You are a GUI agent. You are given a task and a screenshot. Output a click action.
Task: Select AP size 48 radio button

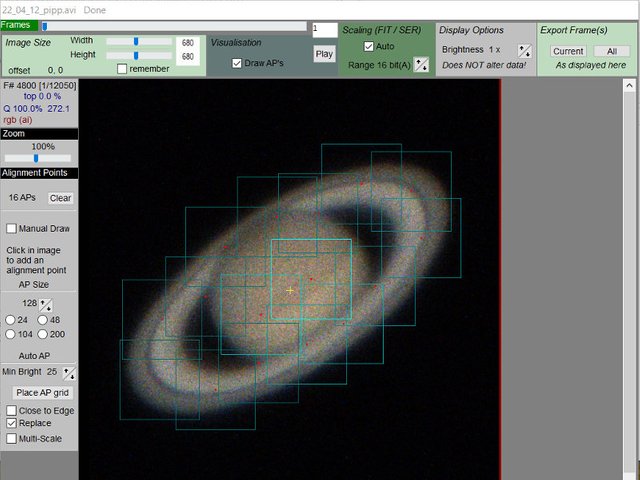(42, 320)
